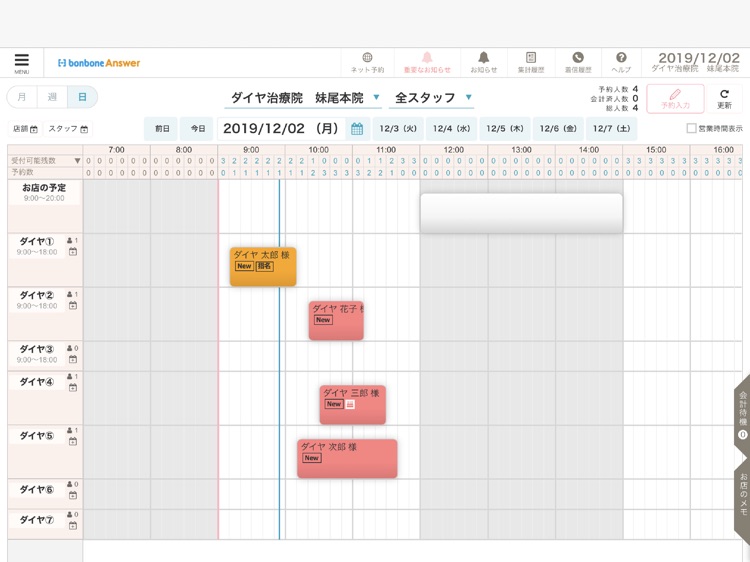Collapse the 受付可能残数 row triangle
Screen dimensions: 750x562
tap(77, 161)
